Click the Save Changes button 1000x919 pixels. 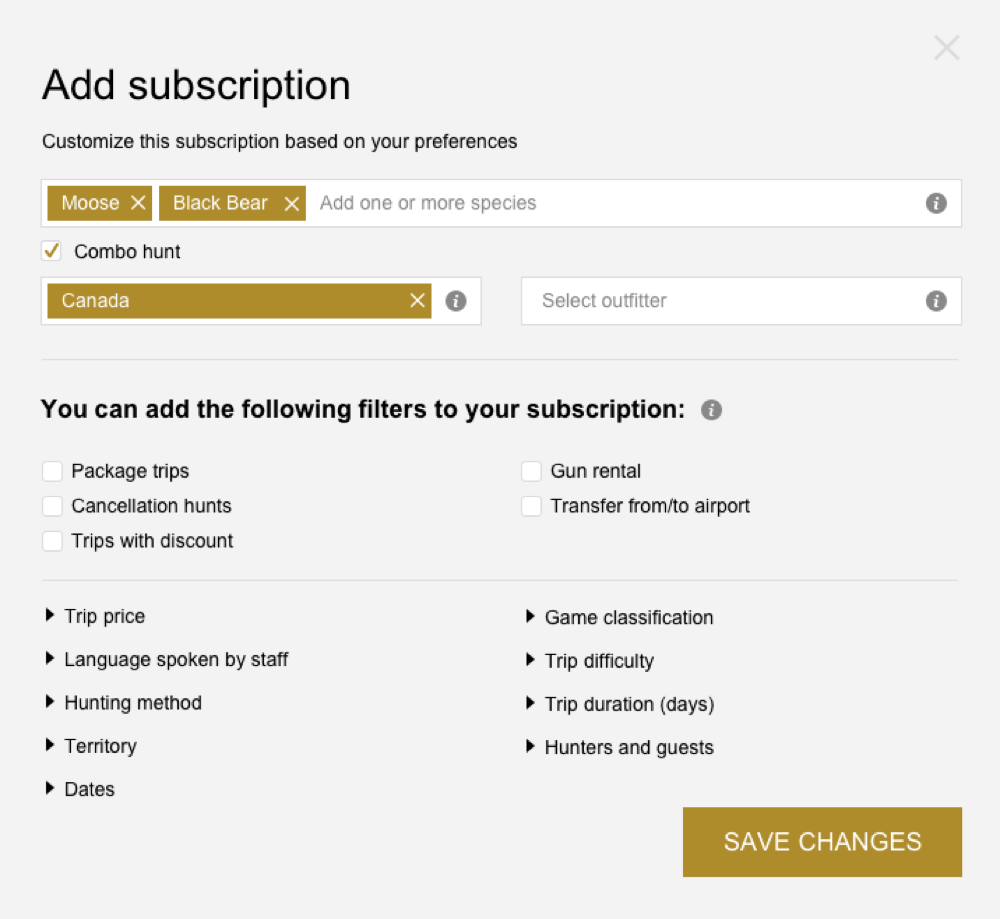pos(822,842)
